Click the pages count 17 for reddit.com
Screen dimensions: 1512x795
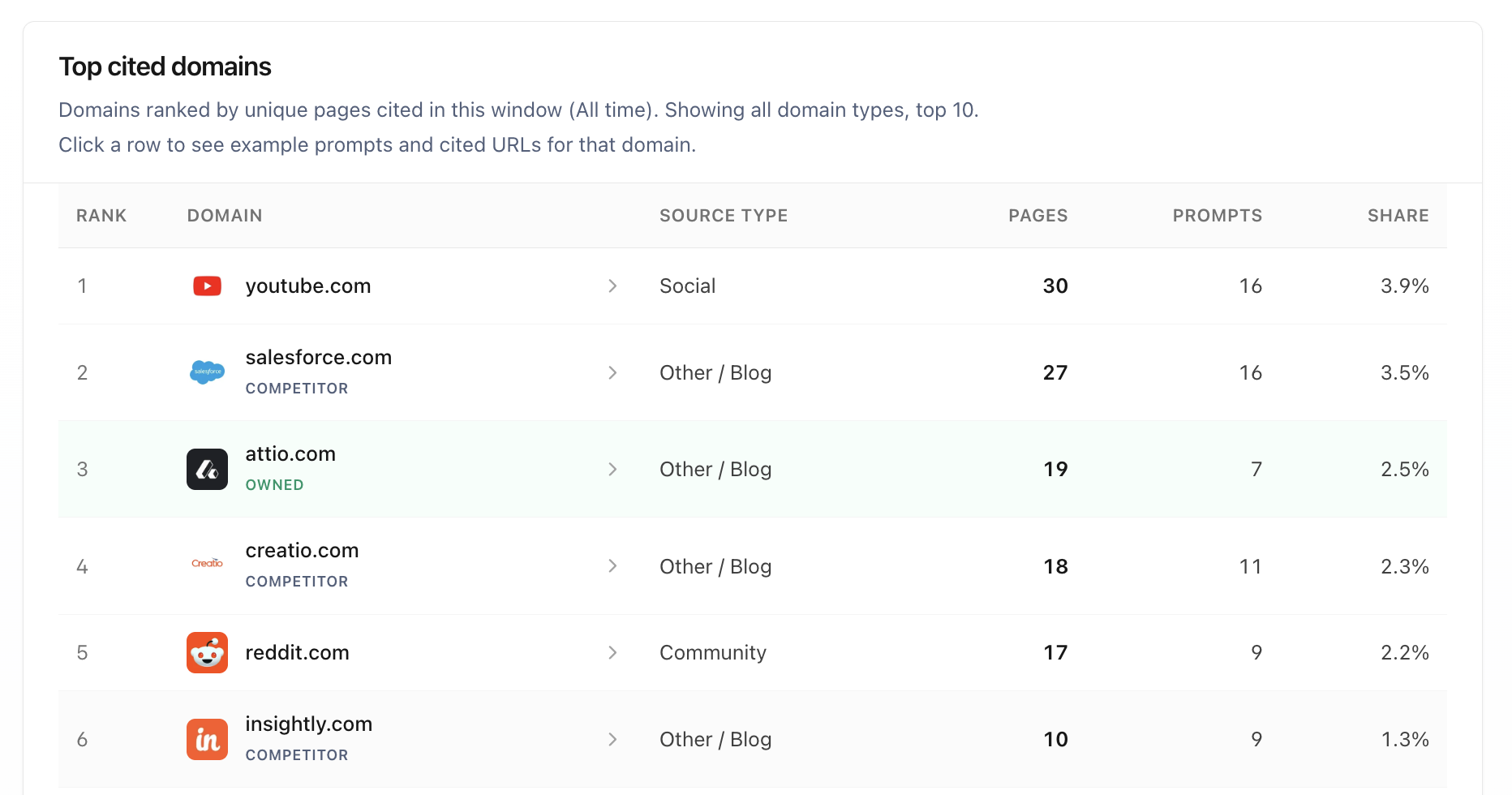(1055, 652)
